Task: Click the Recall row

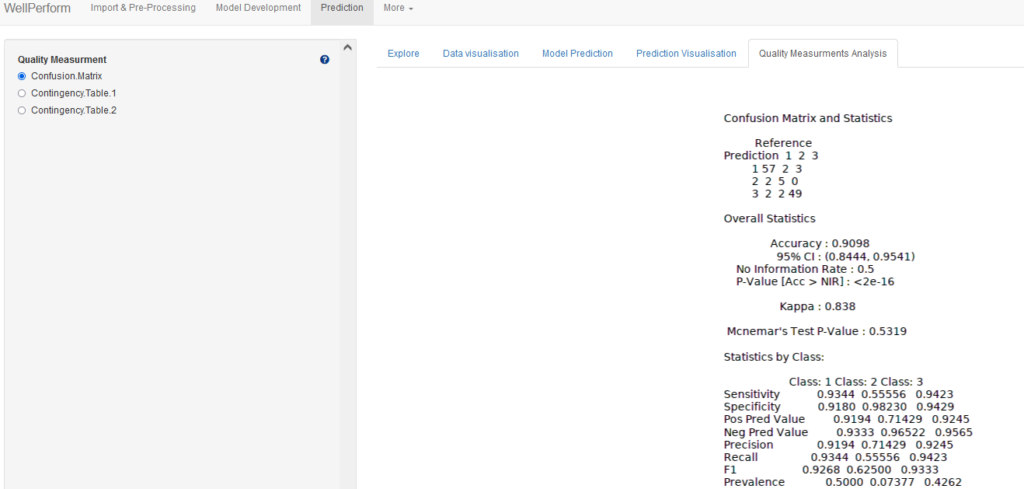Action: point(835,457)
